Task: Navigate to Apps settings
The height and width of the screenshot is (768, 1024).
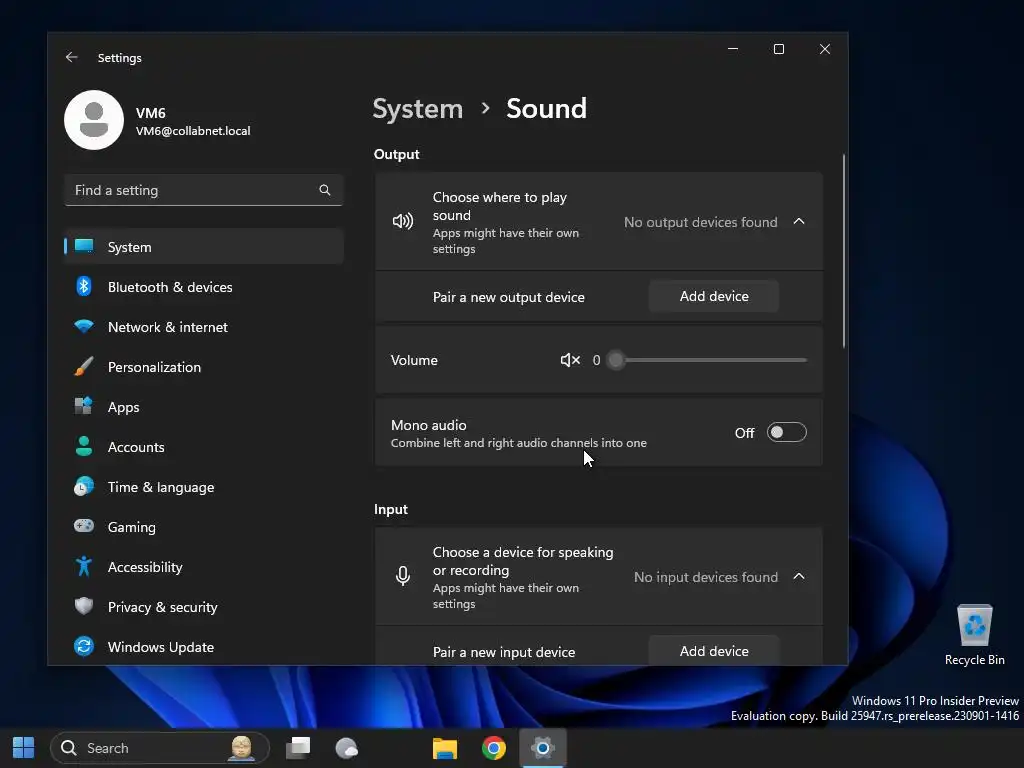Action: tap(204, 406)
